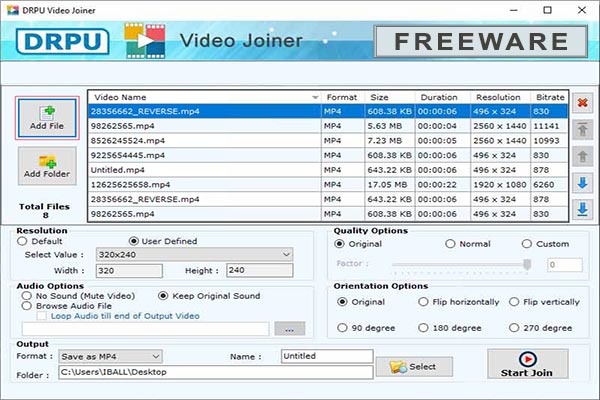600x400 pixels.
Task: Select the 922S6S4445.mp4 row
Action: pos(328,155)
